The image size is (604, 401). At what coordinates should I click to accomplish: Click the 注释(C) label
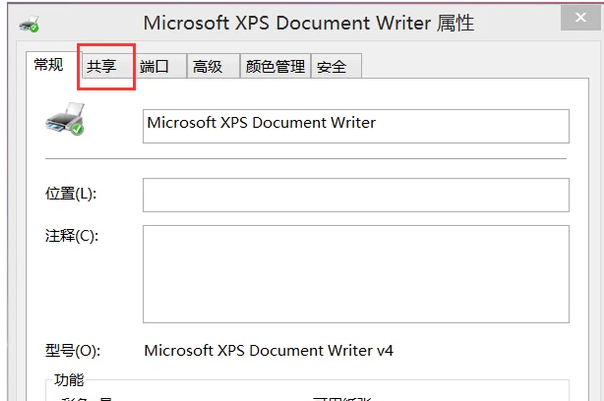[71, 236]
